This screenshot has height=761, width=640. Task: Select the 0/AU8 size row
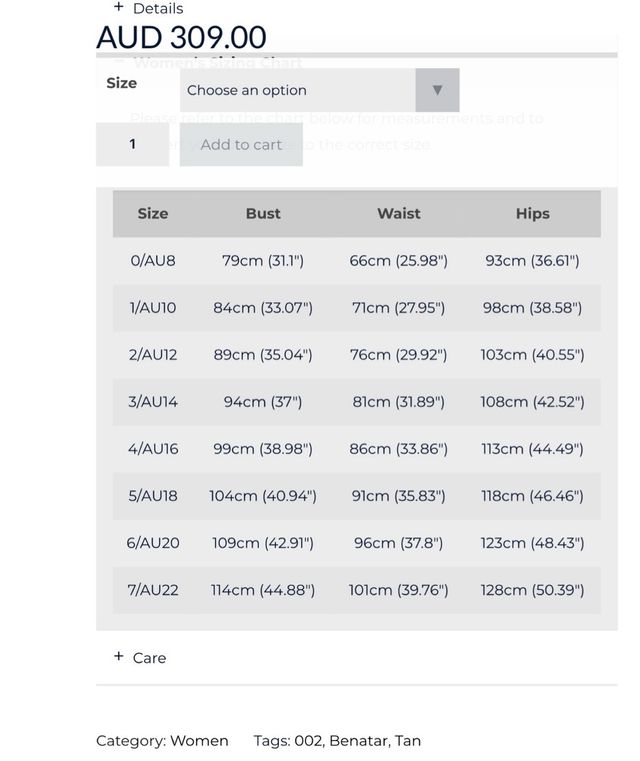click(x=153, y=261)
